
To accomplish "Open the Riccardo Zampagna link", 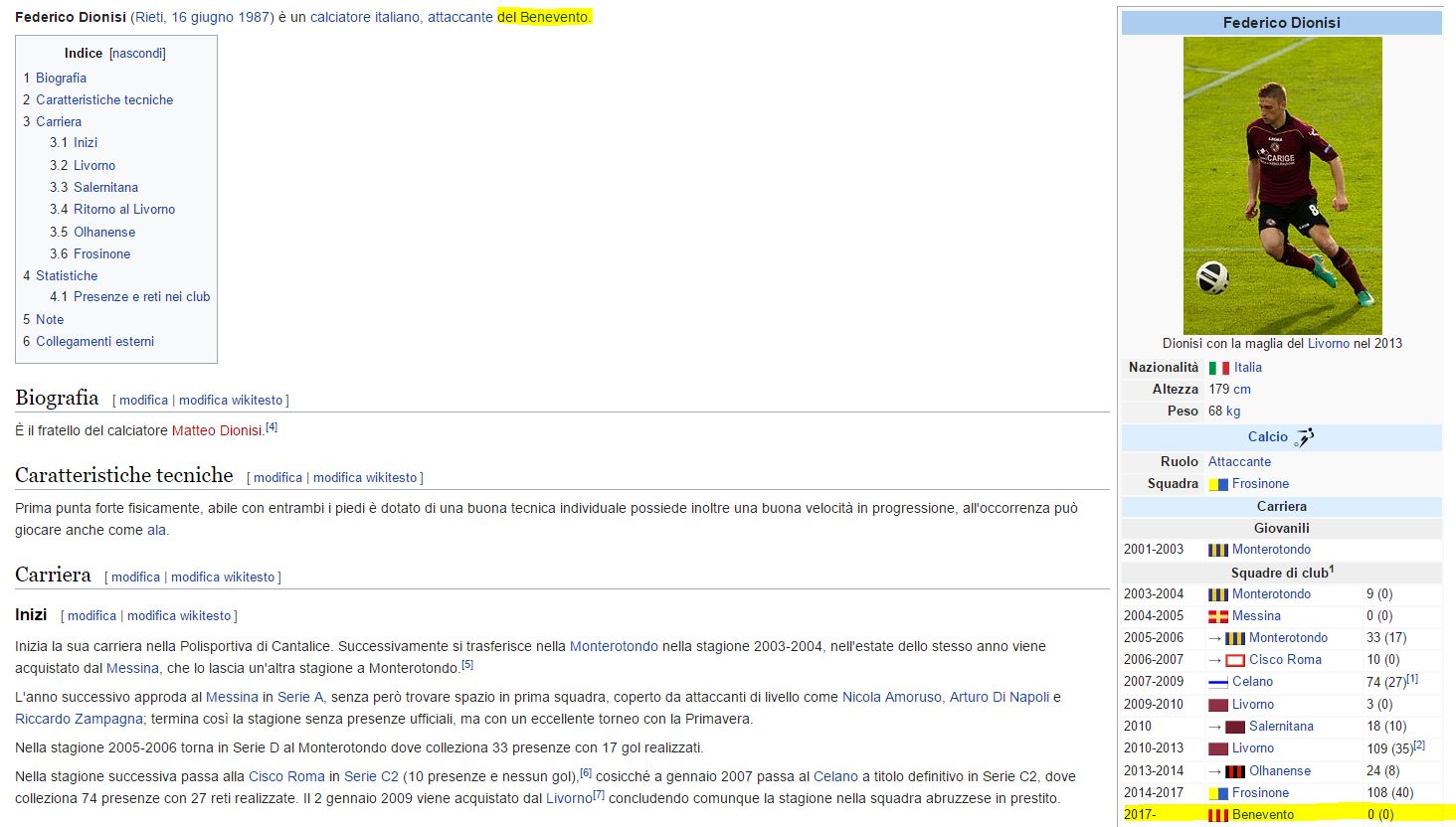I will tap(79, 720).
